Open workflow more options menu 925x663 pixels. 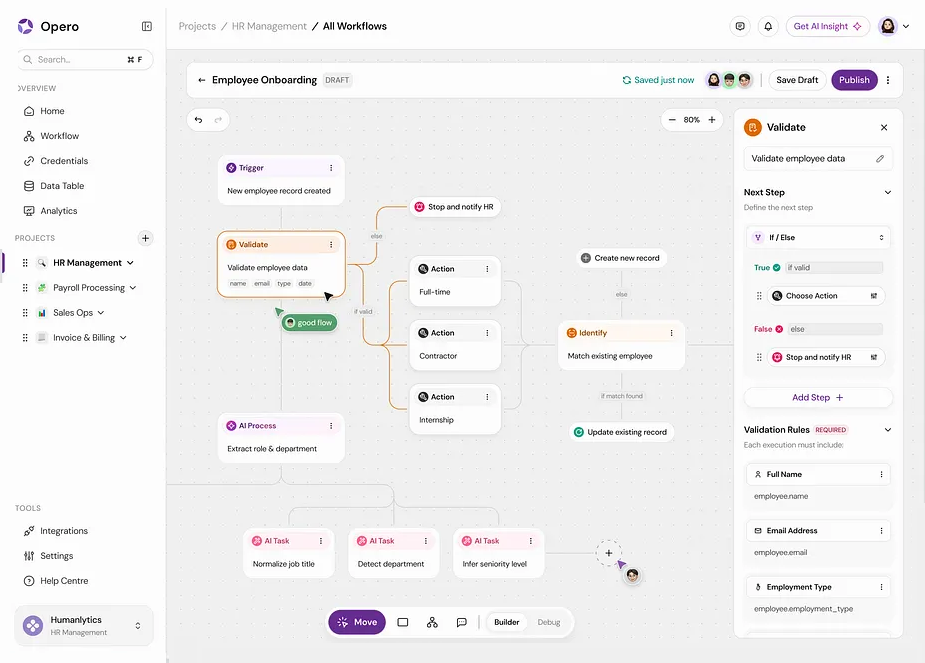pos(888,80)
